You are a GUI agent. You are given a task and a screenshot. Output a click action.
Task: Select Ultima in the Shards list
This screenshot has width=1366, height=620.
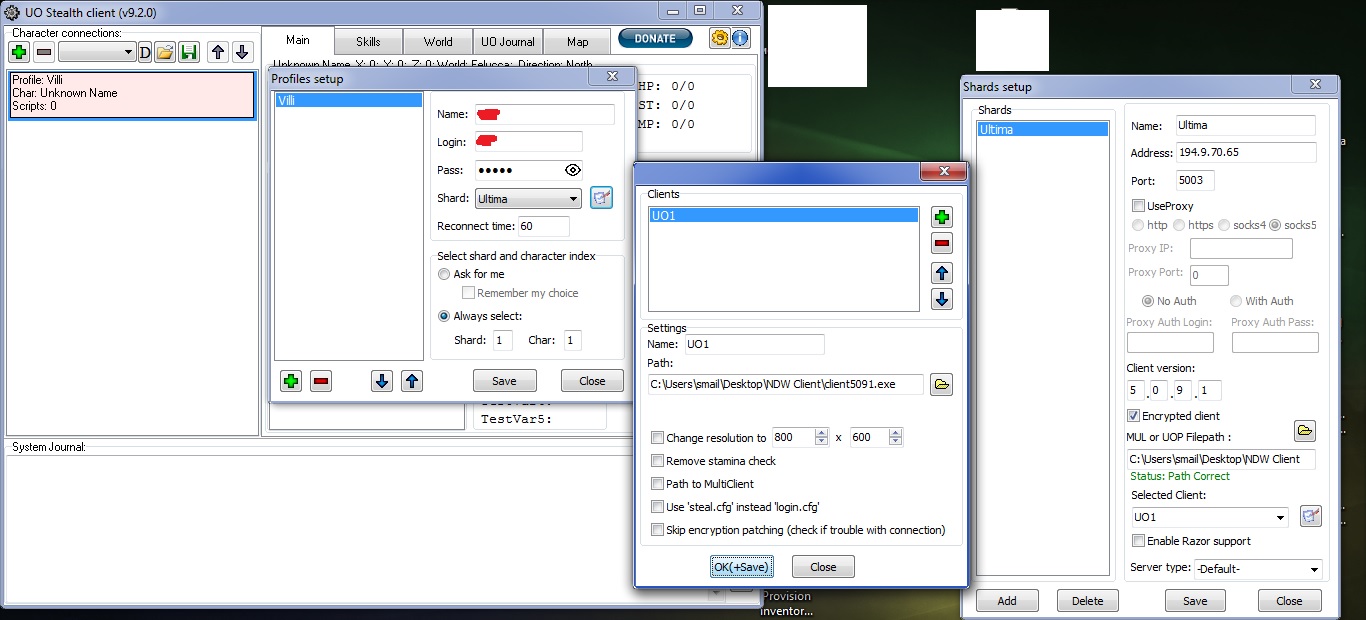click(x=1043, y=130)
